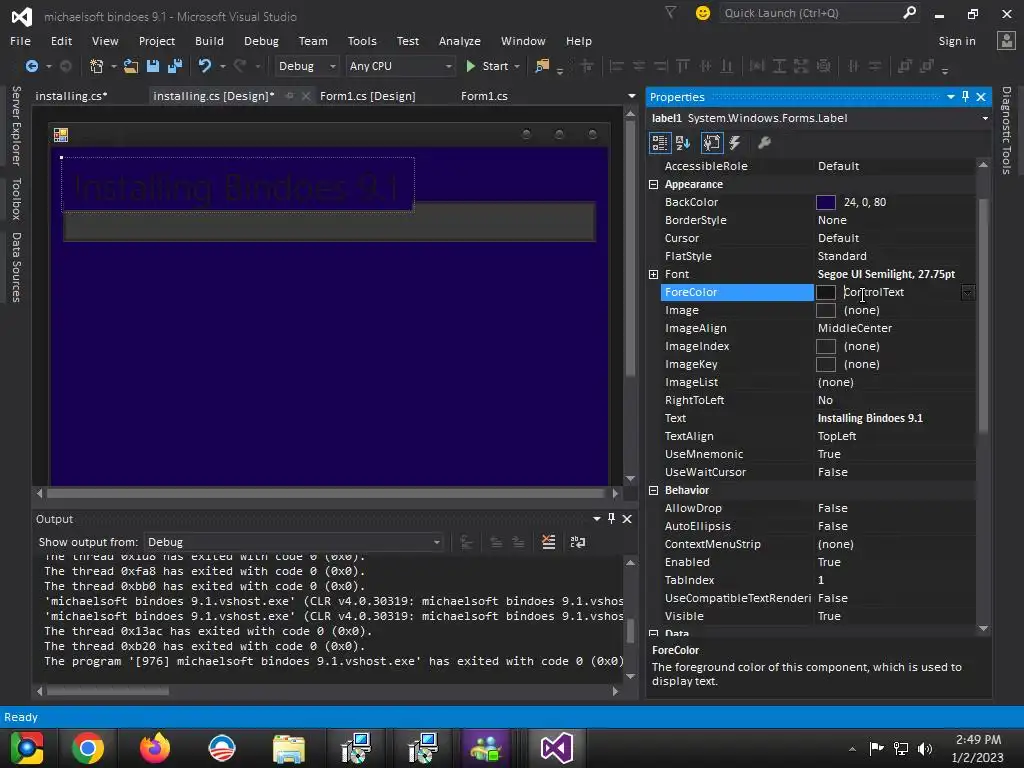This screenshot has width=1024, height=768.
Task: Switch to the Form1.cs [Design] tab
Action: [x=368, y=96]
